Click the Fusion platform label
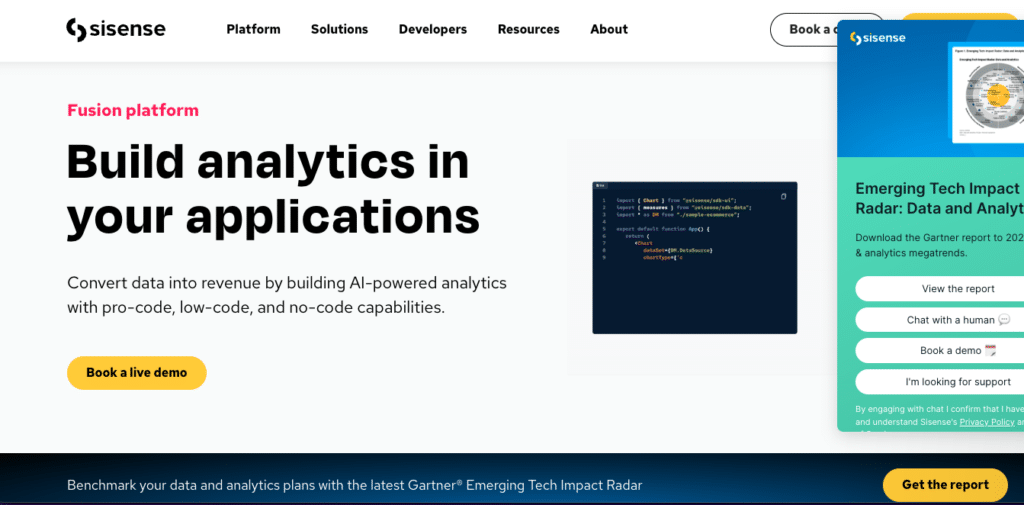 [x=133, y=110]
